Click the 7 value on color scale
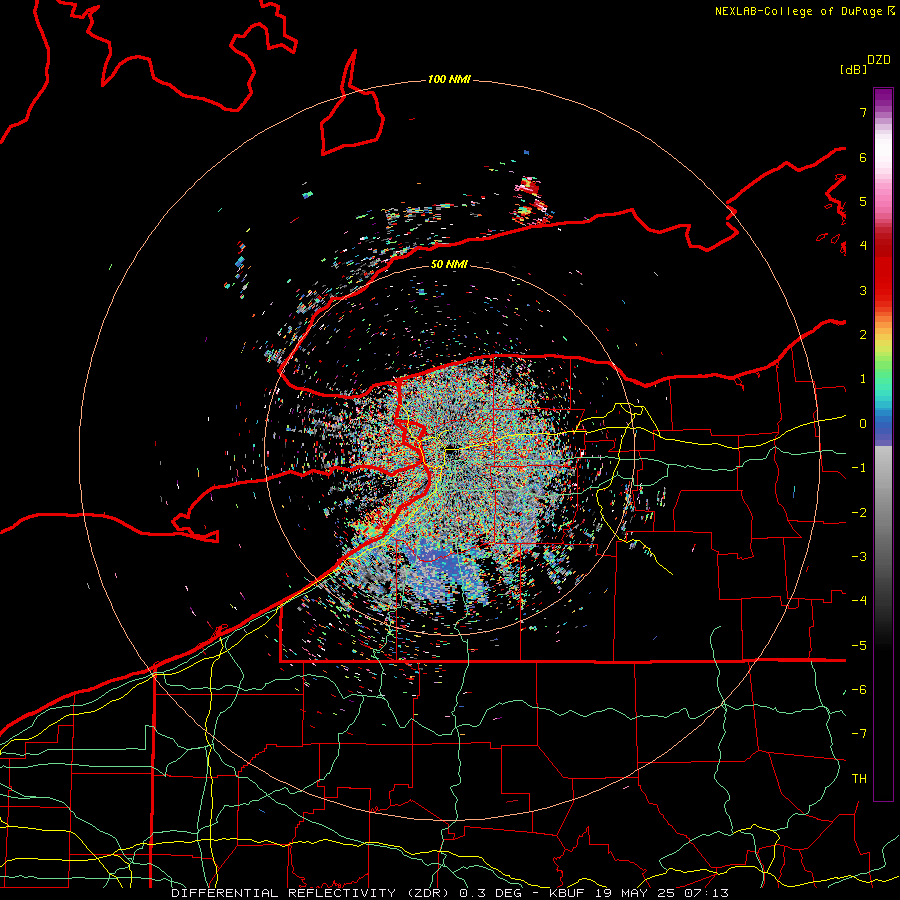The image size is (900, 900). pyautogui.click(x=863, y=112)
